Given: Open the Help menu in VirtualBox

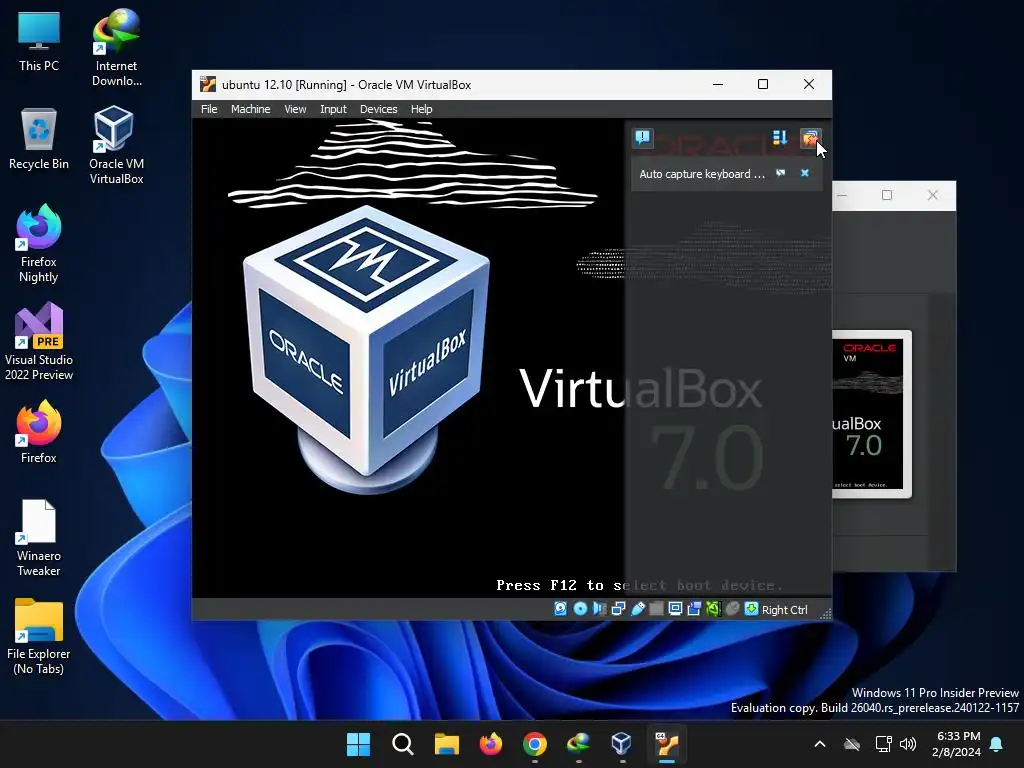Looking at the screenshot, I should point(421,109).
